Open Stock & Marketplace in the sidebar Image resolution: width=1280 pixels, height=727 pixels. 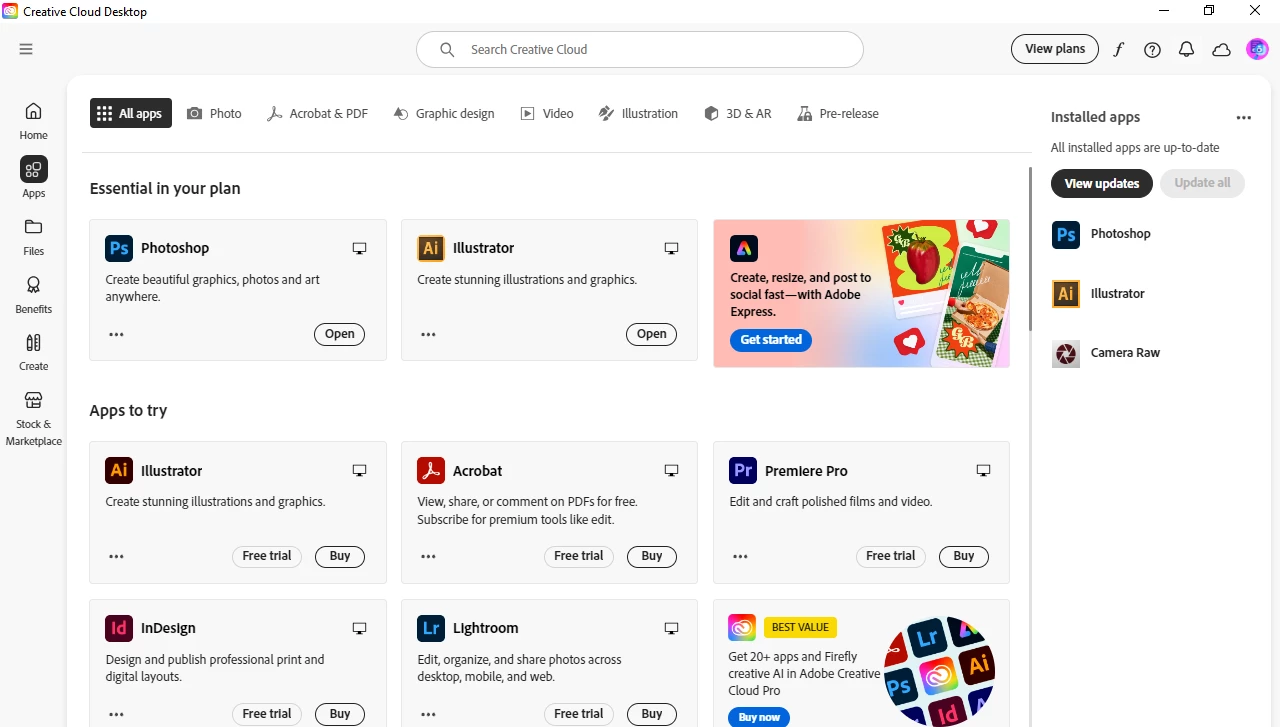(33, 418)
